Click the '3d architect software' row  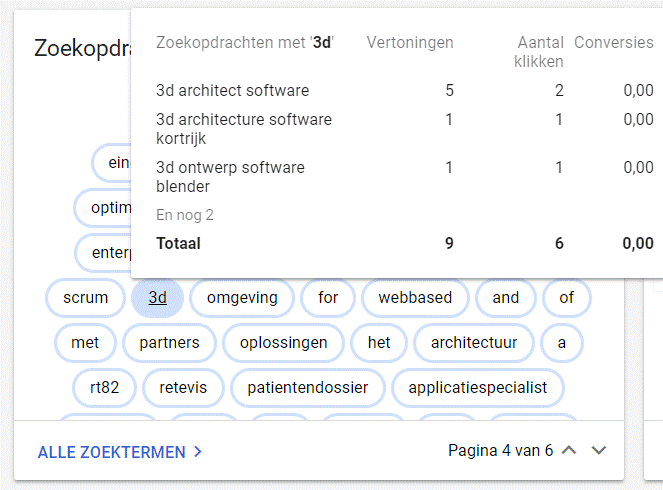(232, 91)
